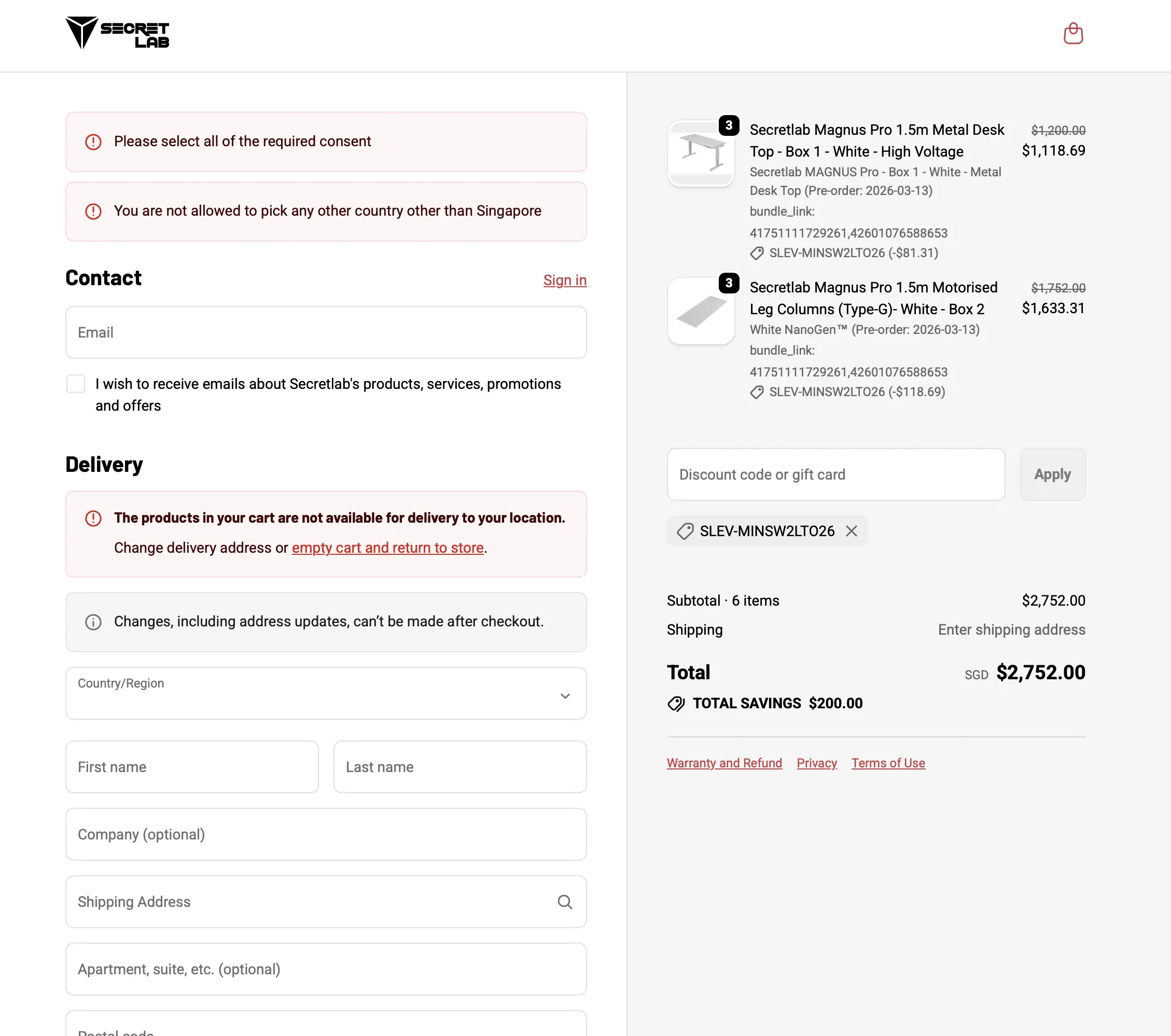Click the Secretlab logo

117,33
